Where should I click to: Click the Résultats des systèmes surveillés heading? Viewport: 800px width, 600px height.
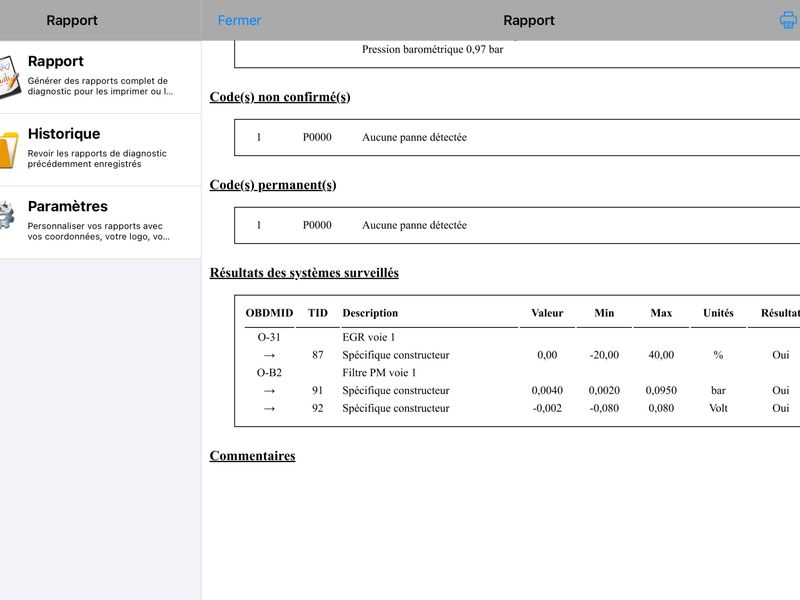[x=304, y=272]
